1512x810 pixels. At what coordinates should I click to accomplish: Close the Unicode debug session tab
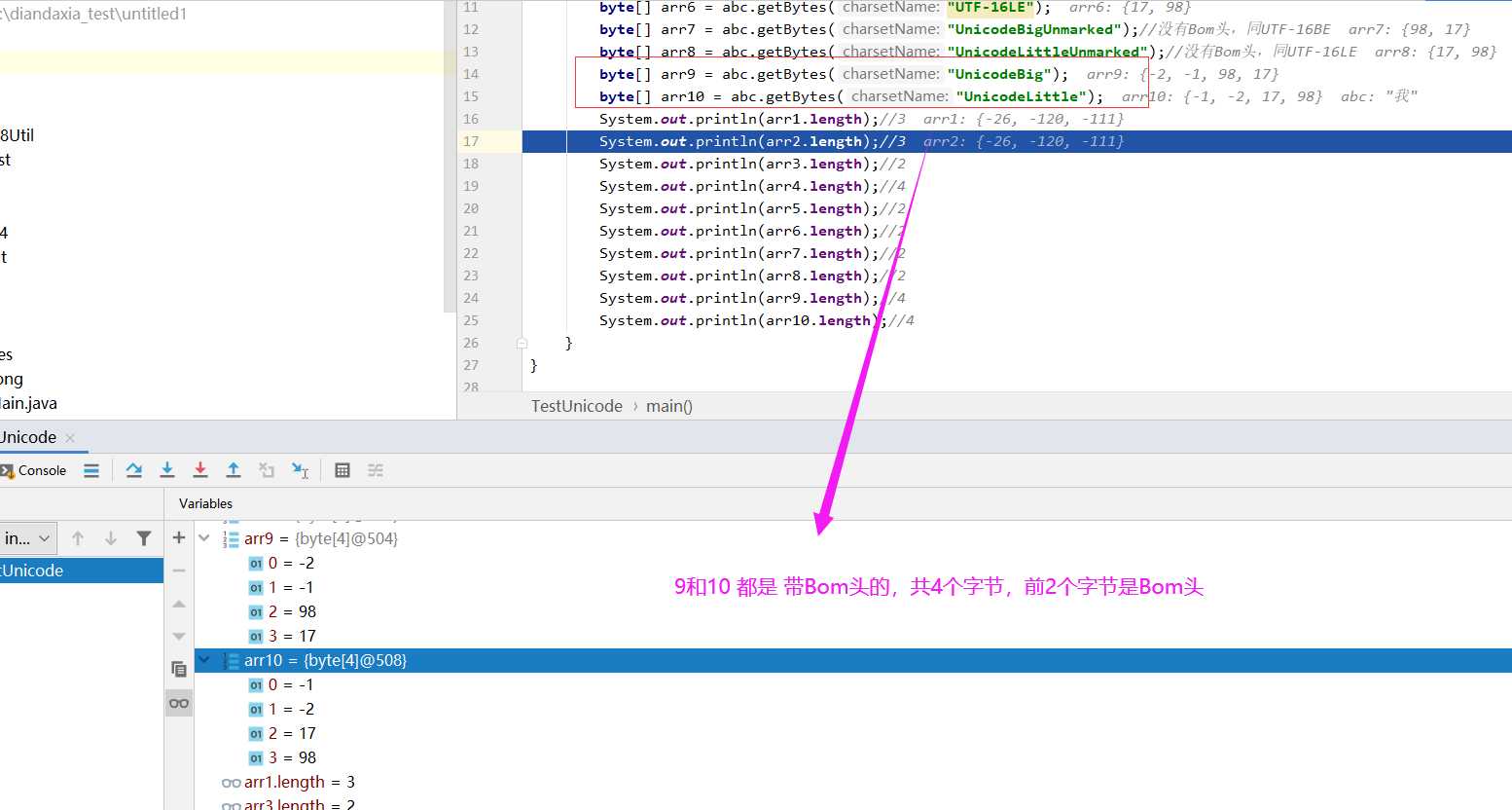tap(70, 438)
